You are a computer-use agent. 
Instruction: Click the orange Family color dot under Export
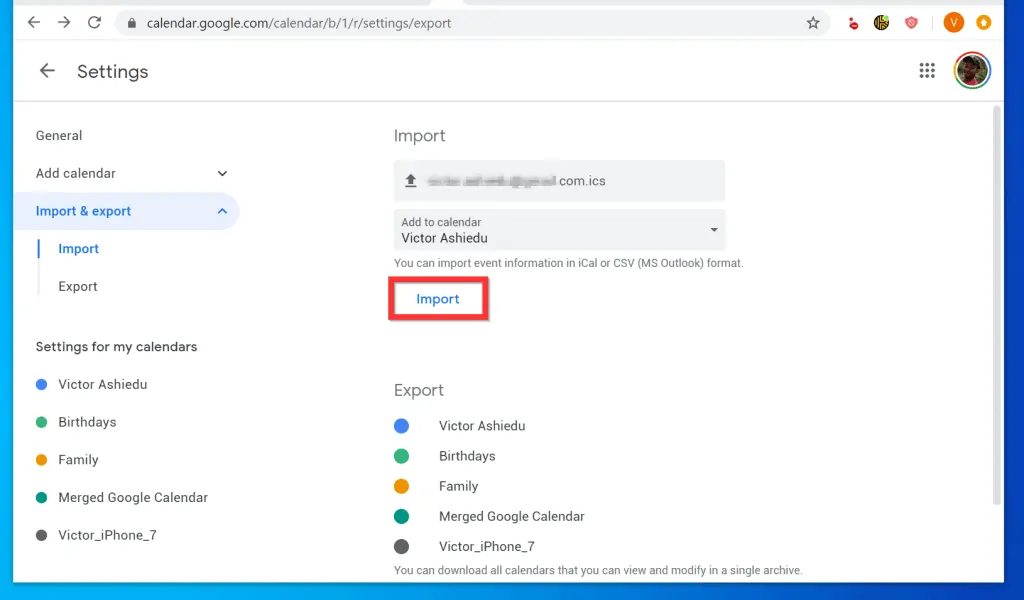click(402, 486)
